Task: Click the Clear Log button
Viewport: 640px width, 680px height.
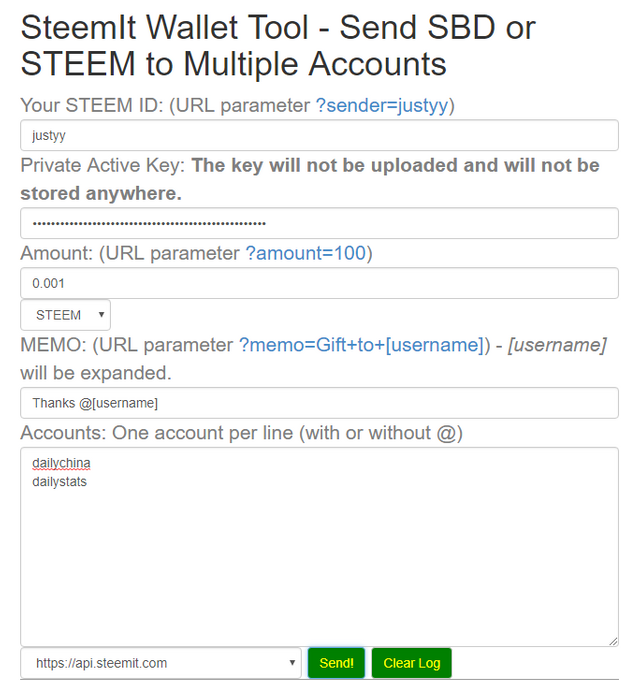Action: (412, 663)
